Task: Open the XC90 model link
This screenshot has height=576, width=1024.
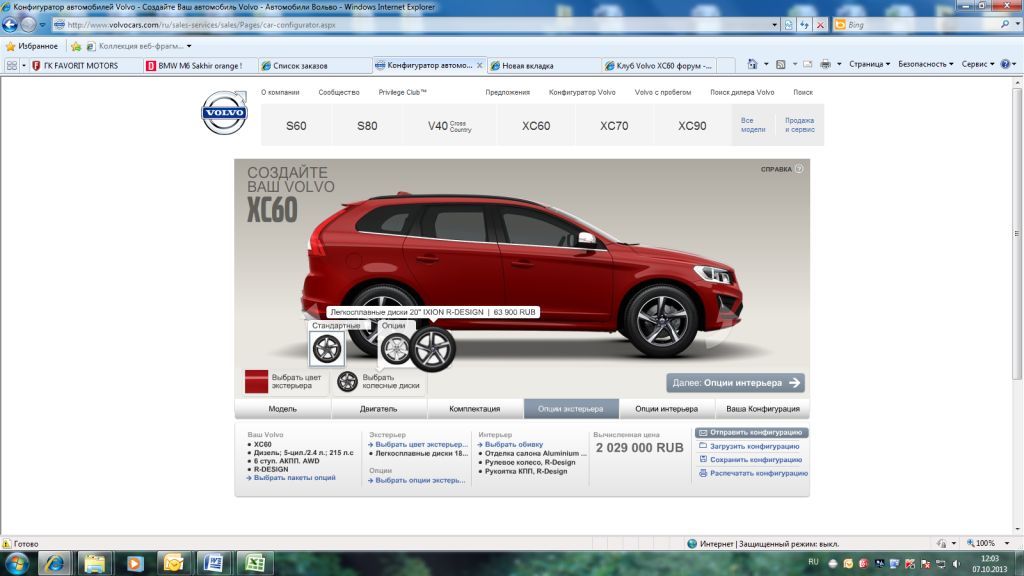Action: pos(692,125)
